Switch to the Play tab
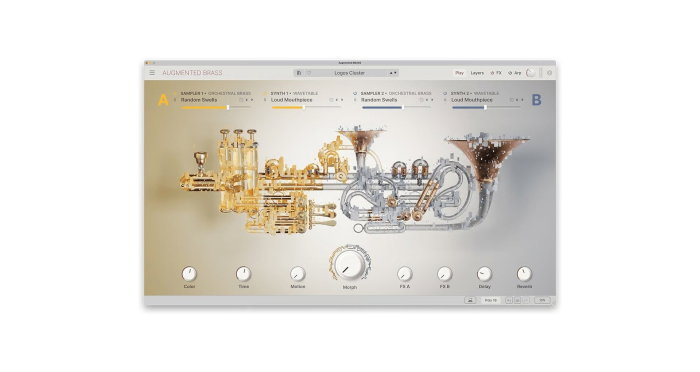The width and height of the screenshot is (700, 372). tap(459, 72)
